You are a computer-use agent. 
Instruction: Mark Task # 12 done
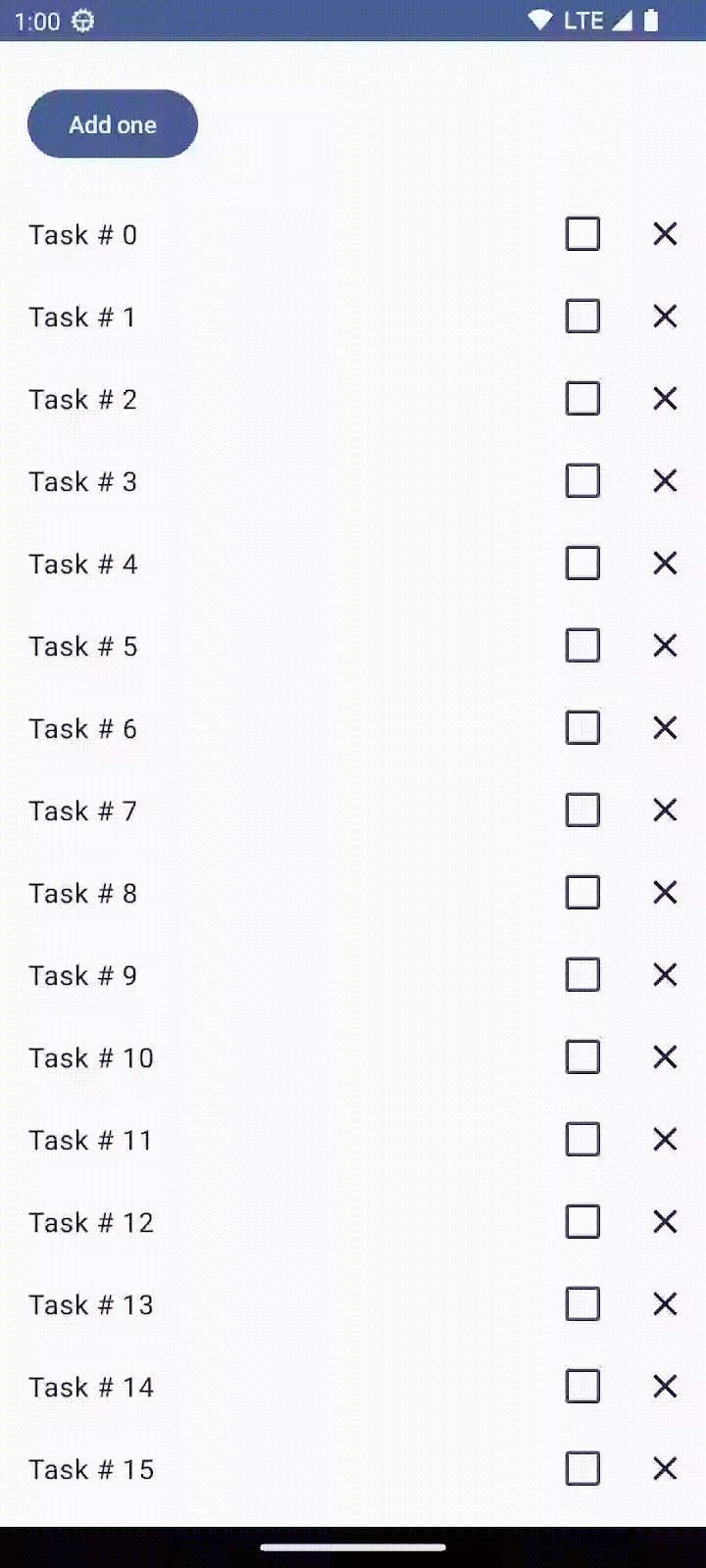(582, 1221)
